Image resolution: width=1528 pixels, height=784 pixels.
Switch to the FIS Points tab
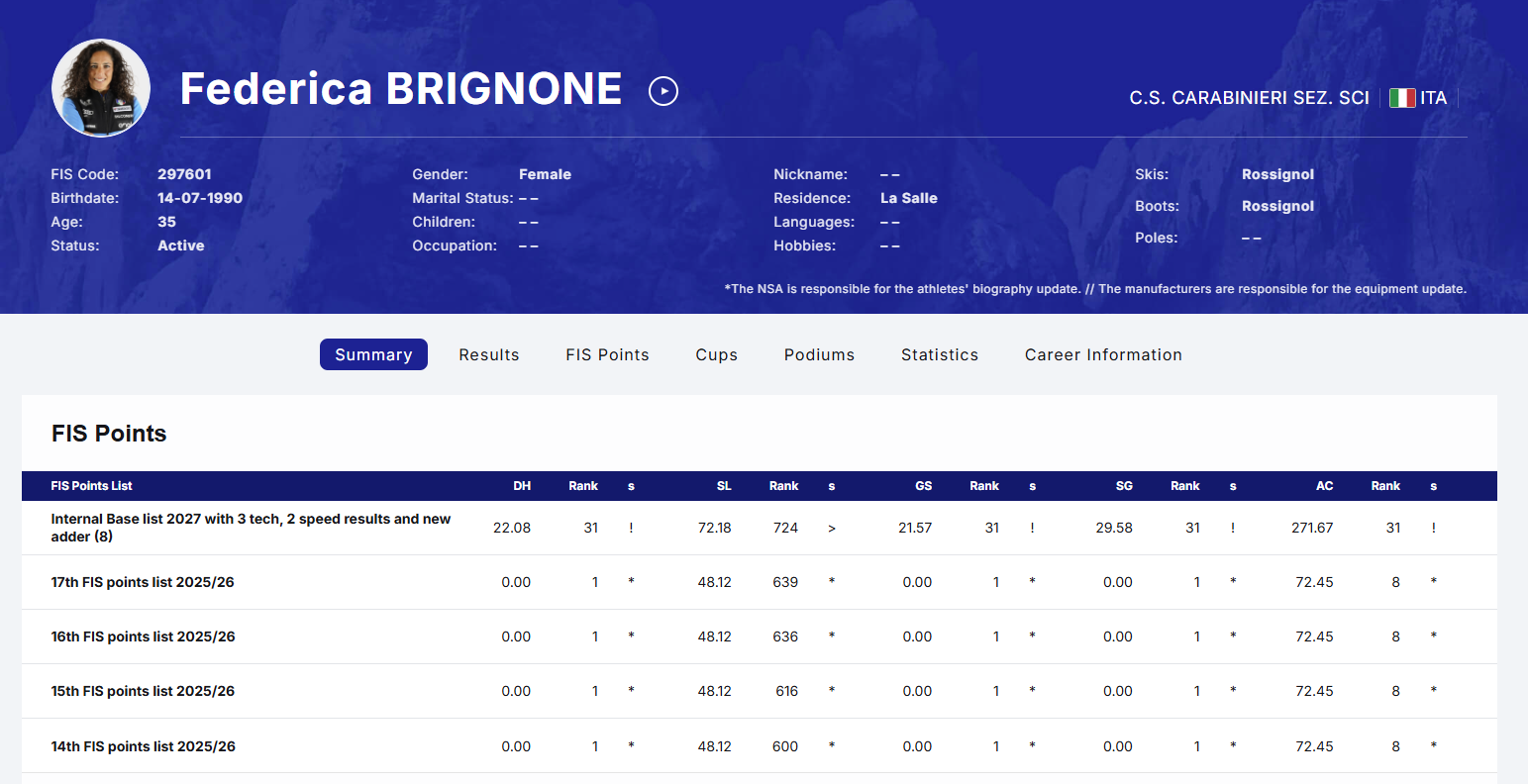[607, 354]
